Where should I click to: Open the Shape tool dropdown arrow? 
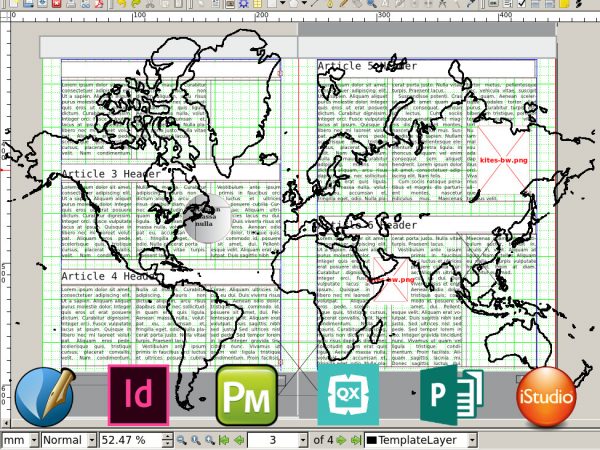(282, 3)
